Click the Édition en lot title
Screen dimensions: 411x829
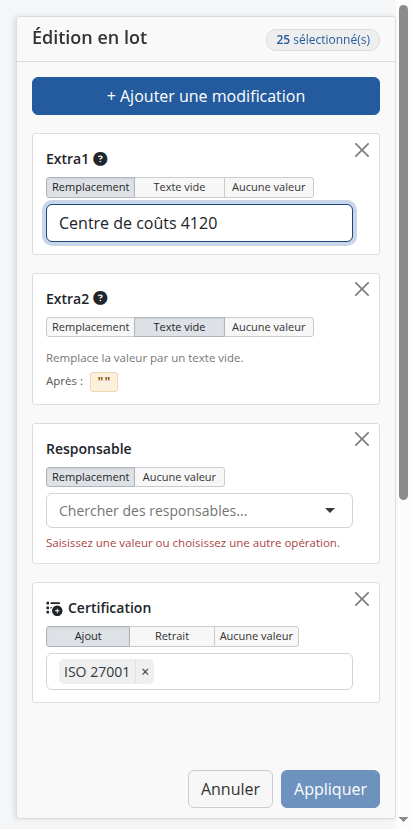90,38
